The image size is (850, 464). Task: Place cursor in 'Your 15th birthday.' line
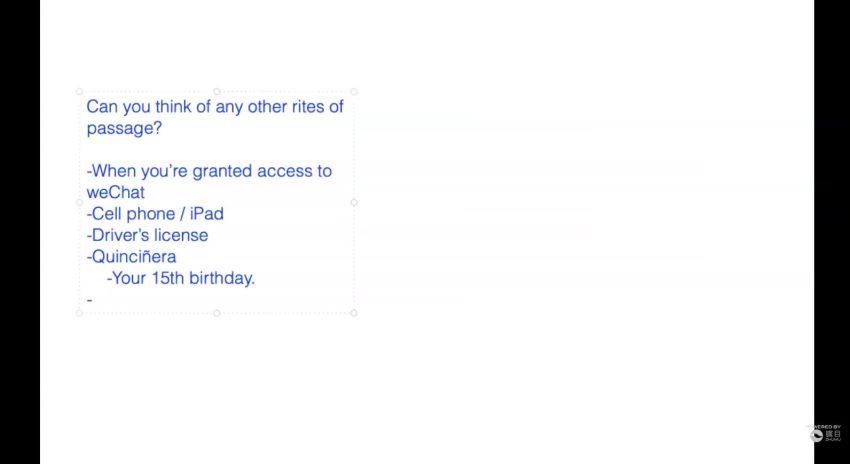pyautogui.click(x=181, y=278)
